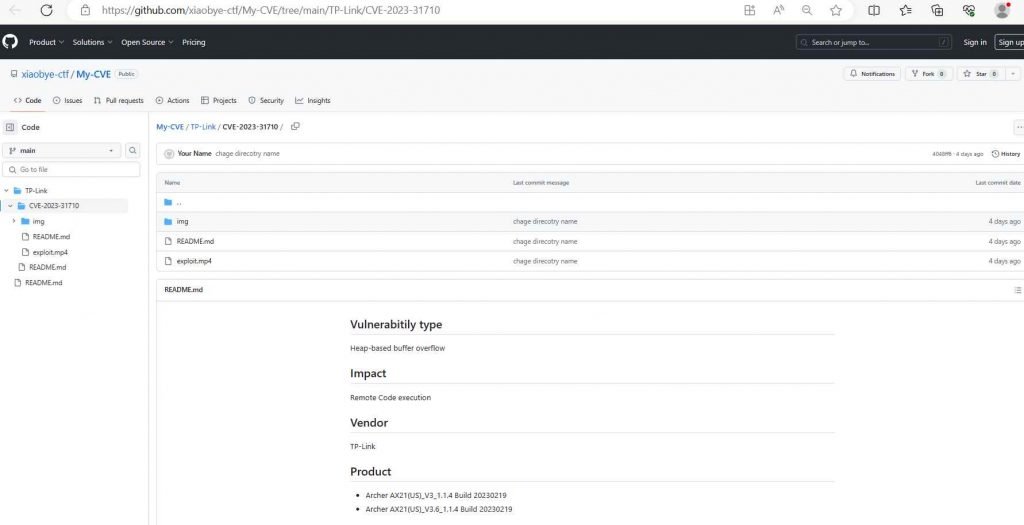This screenshot has height=525, width=1024.
Task: Open the My-CVE repository link
Action: tap(93, 74)
